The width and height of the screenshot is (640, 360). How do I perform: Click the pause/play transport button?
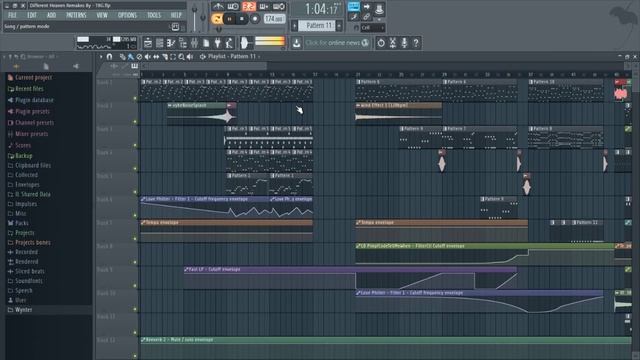[x=230, y=19]
